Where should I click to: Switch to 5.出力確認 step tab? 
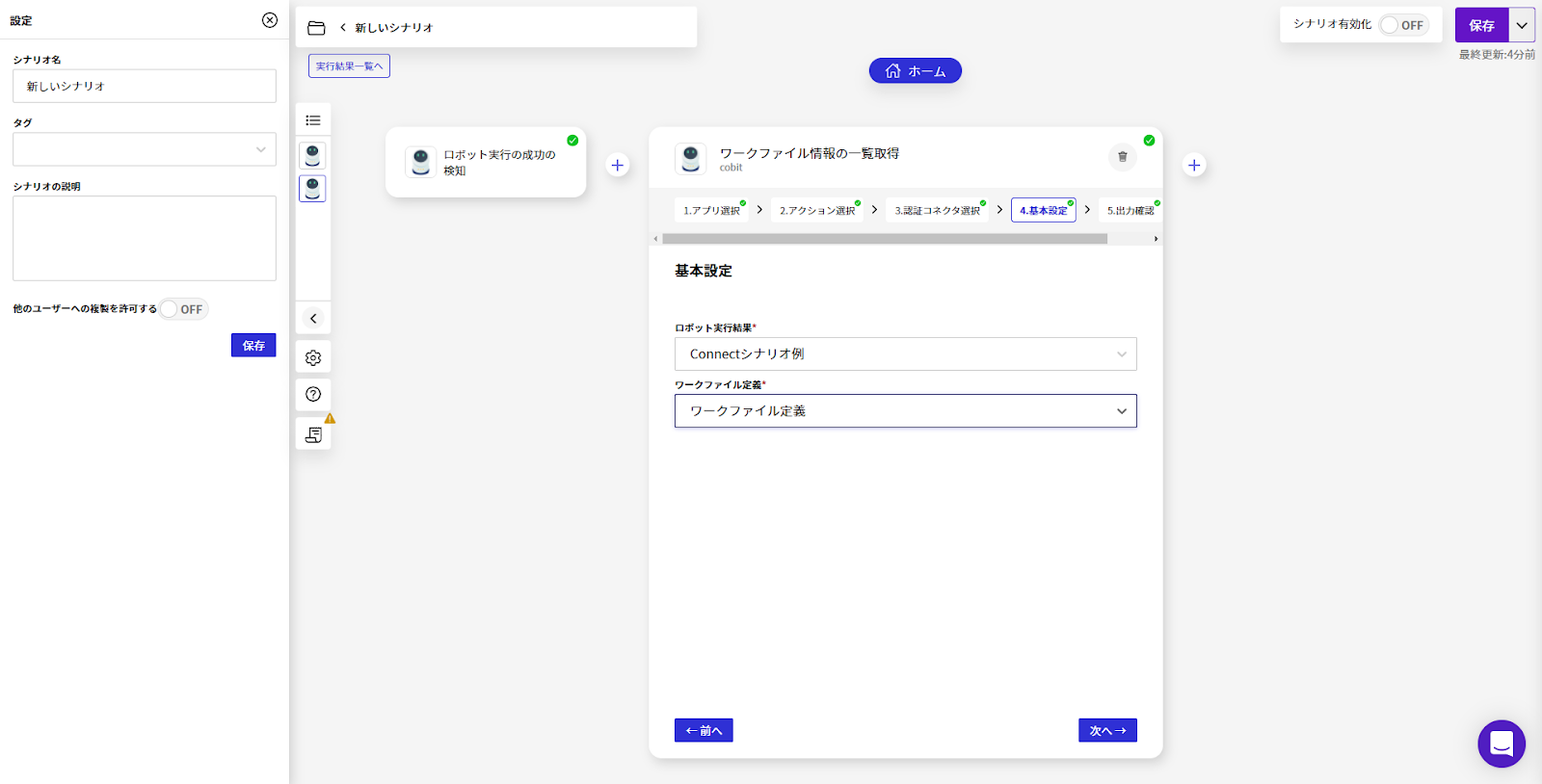point(1130,210)
